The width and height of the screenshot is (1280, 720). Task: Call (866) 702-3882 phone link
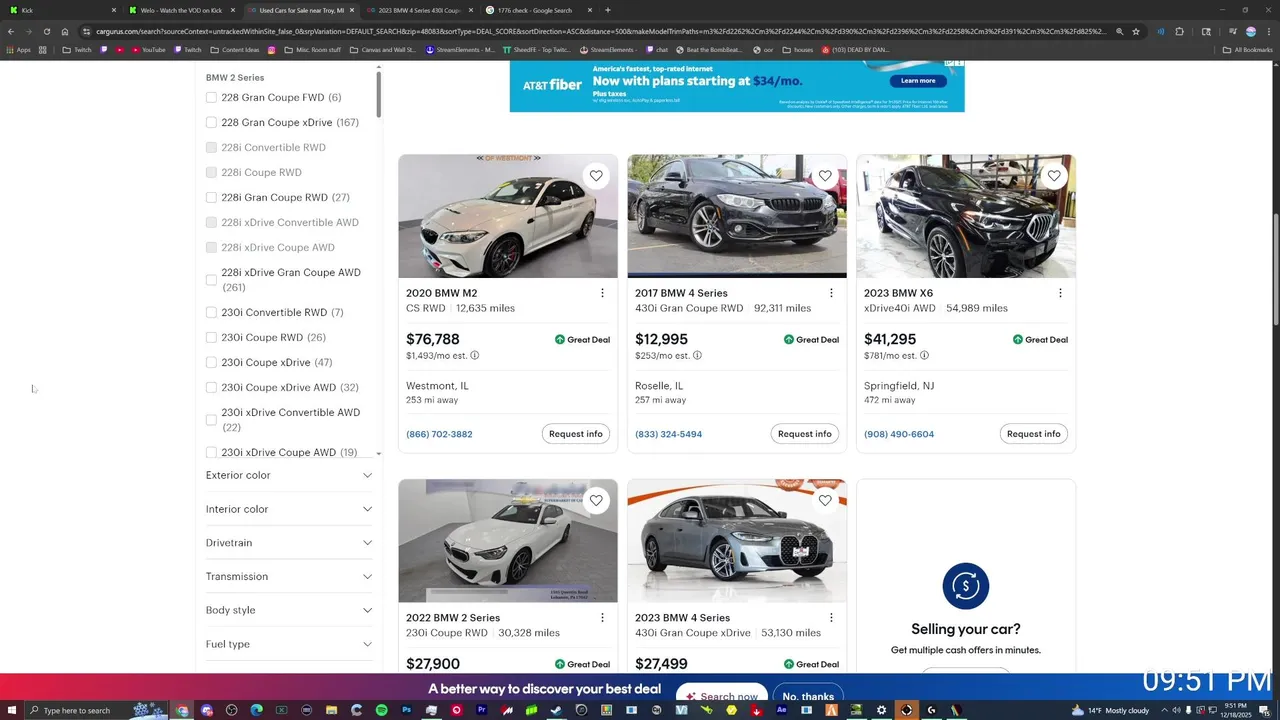[439, 434]
